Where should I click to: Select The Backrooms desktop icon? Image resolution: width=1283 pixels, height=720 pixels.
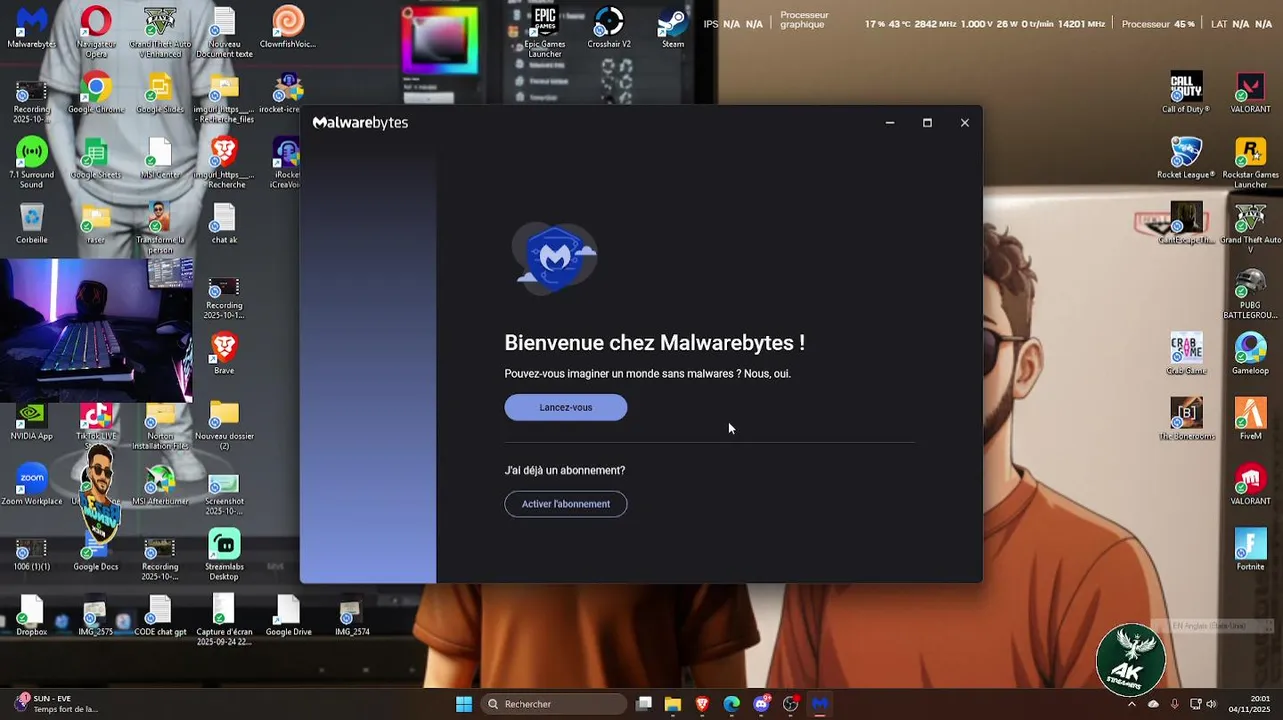point(1186,419)
